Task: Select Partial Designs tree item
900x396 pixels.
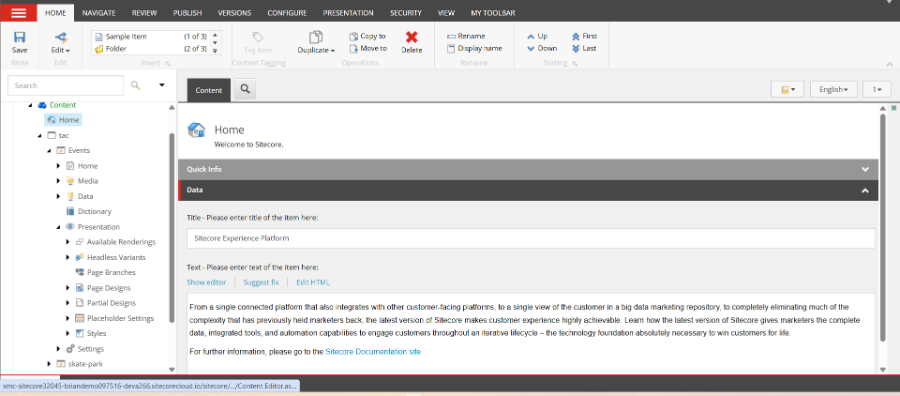Action: pyautogui.click(x=106, y=302)
